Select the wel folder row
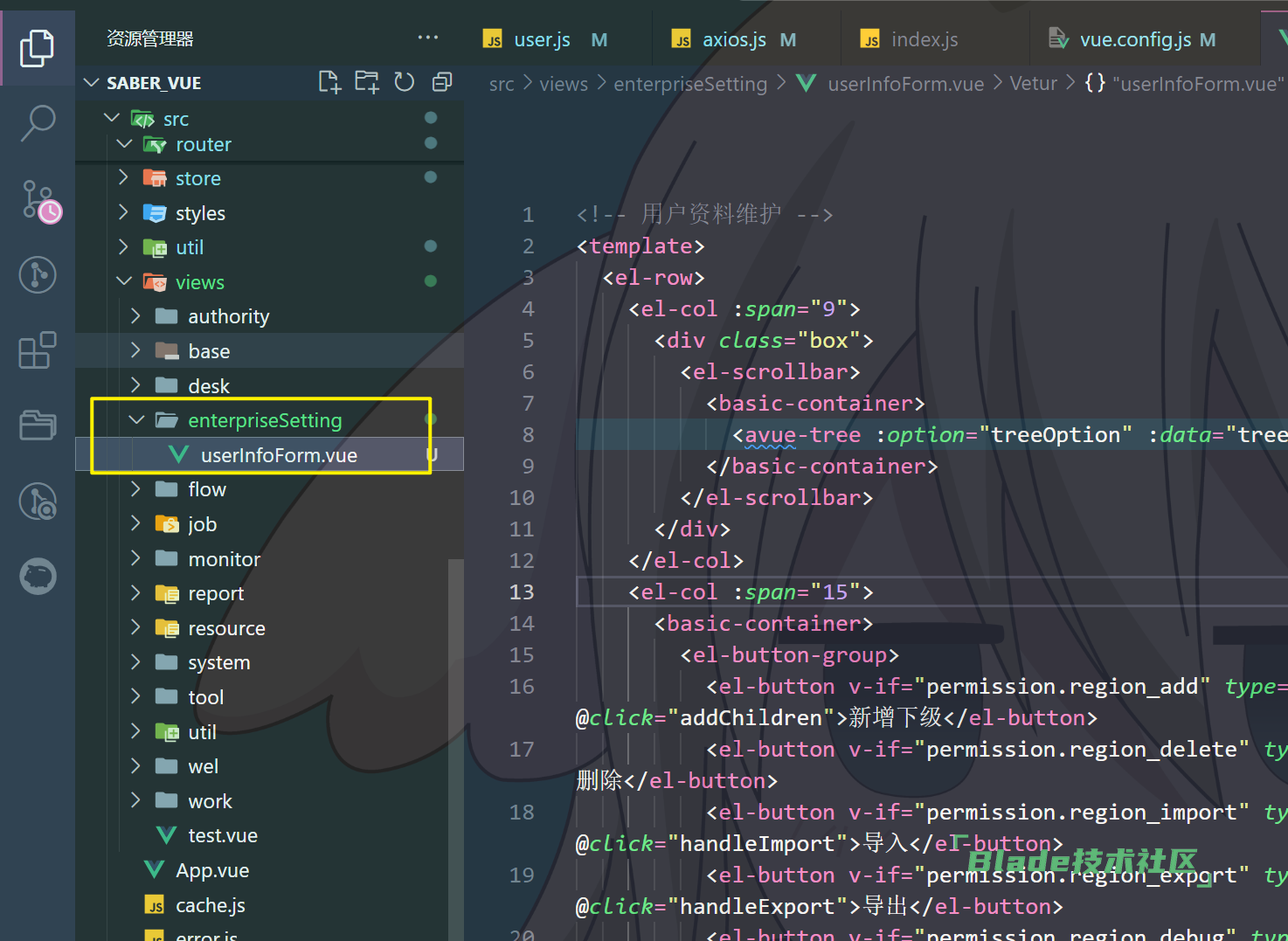 point(269,766)
